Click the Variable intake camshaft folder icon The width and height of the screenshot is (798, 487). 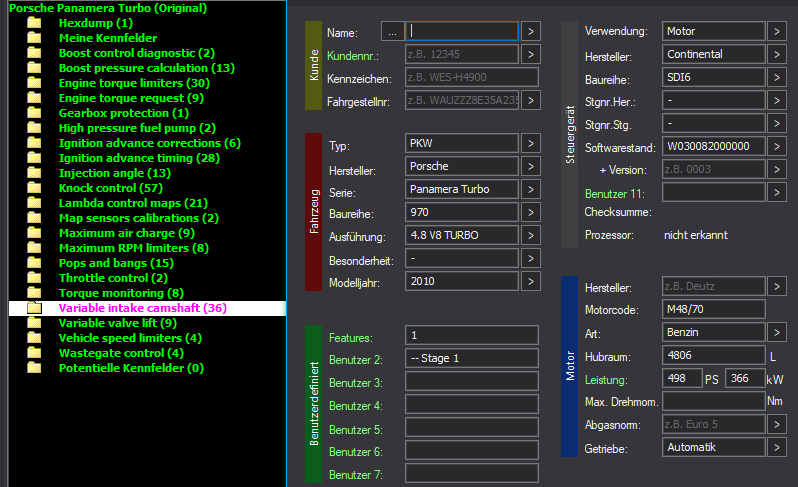(x=34, y=308)
